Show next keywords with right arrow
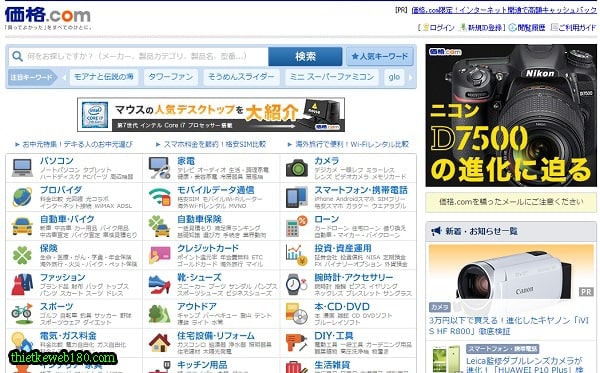 (x=411, y=77)
